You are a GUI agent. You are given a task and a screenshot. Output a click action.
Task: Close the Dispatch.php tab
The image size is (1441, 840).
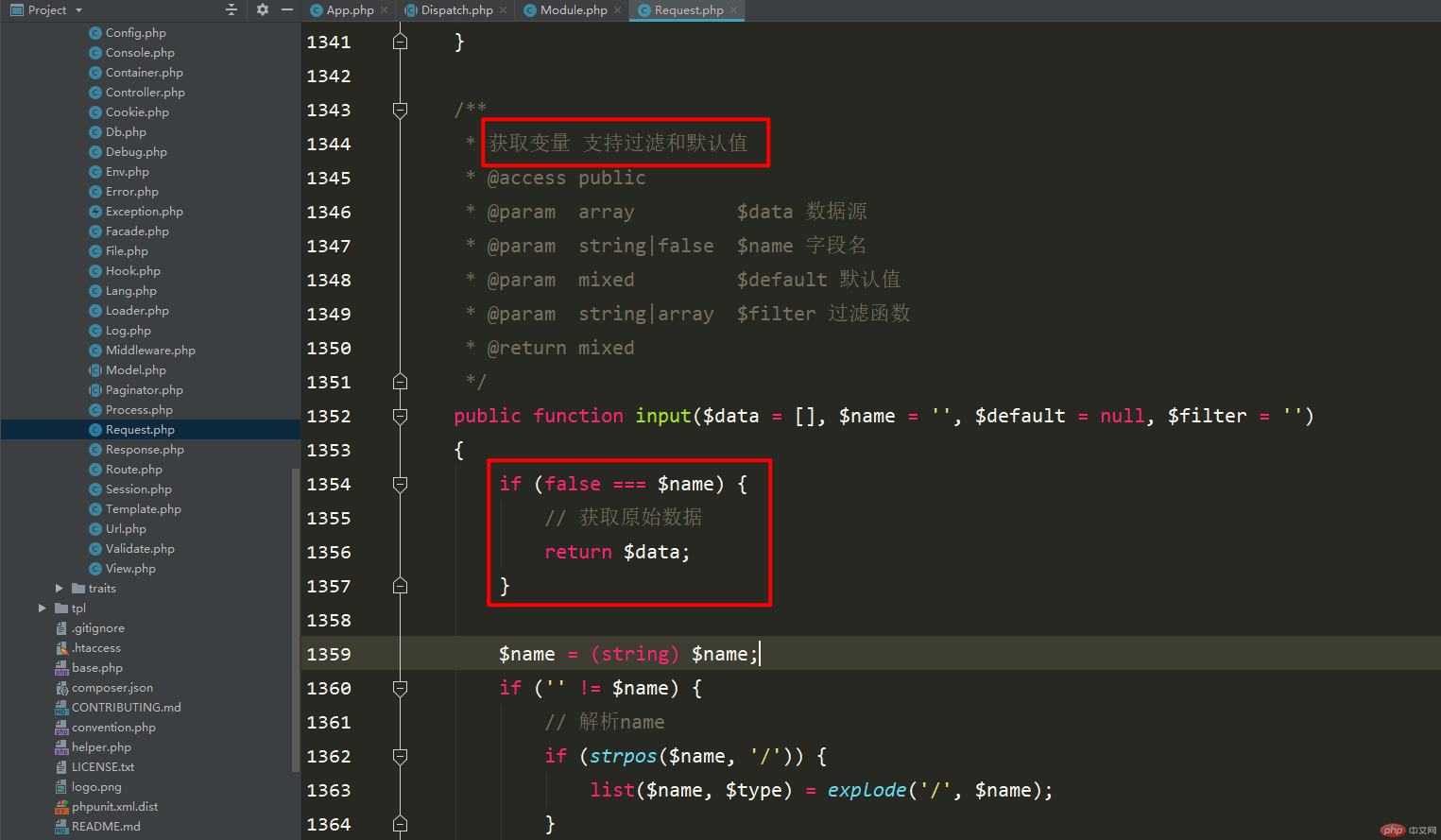coord(504,10)
